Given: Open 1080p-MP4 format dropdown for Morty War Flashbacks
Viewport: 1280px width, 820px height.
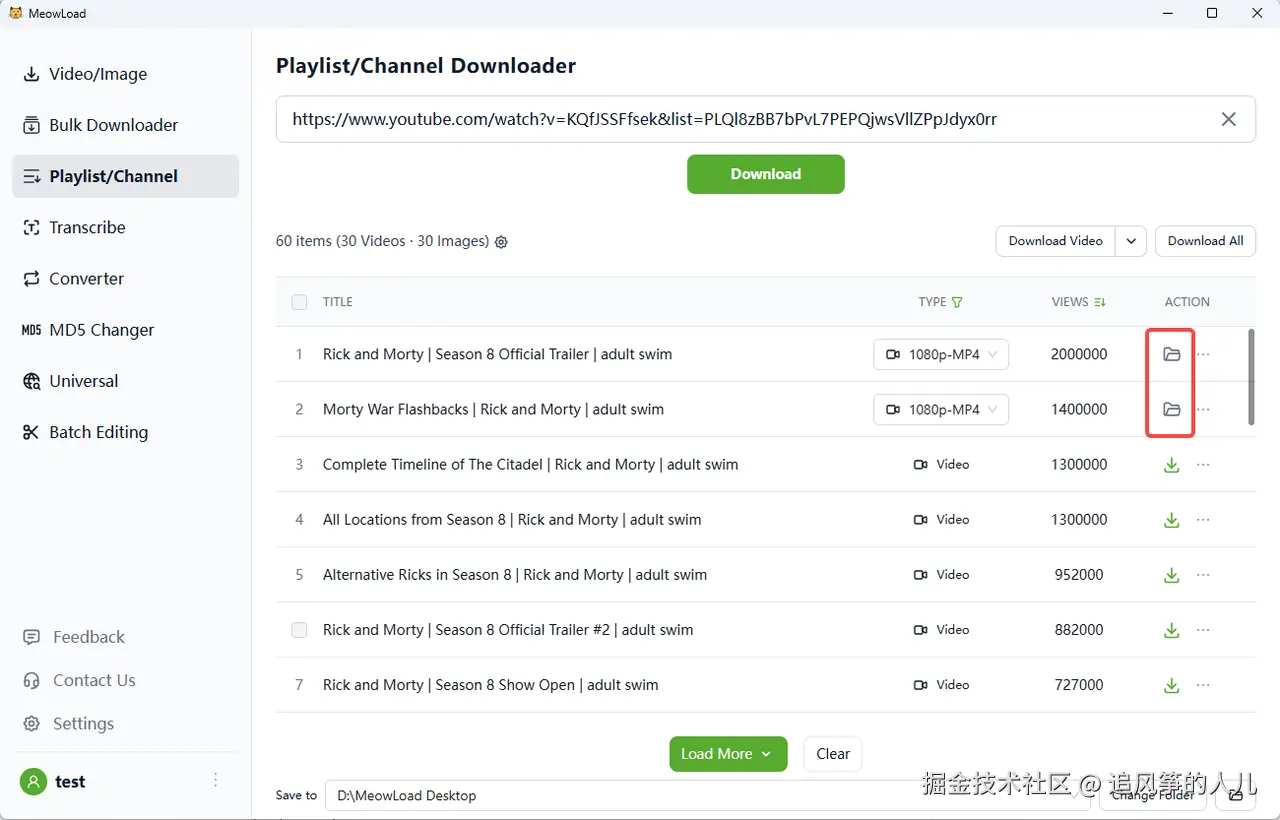Looking at the screenshot, I should click(x=941, y=409).
